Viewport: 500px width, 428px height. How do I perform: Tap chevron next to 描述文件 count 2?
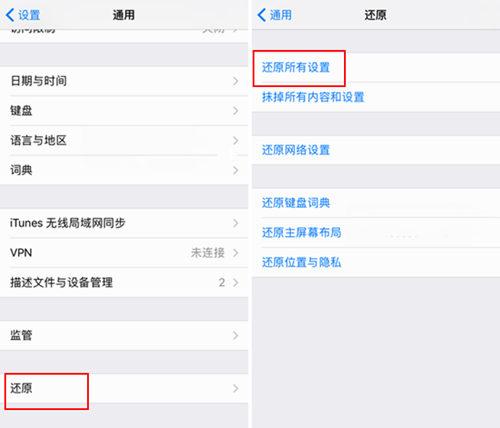point(236,283)
